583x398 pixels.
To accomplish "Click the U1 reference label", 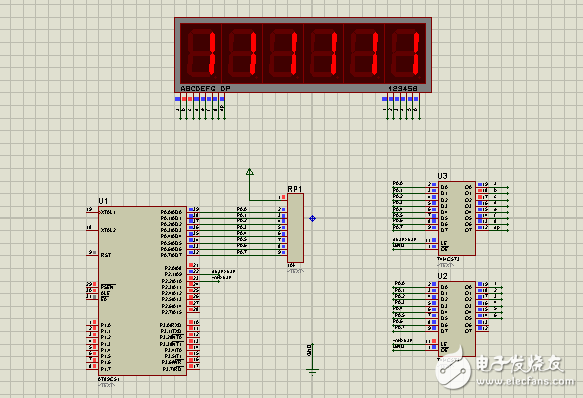I will (103, 201).
